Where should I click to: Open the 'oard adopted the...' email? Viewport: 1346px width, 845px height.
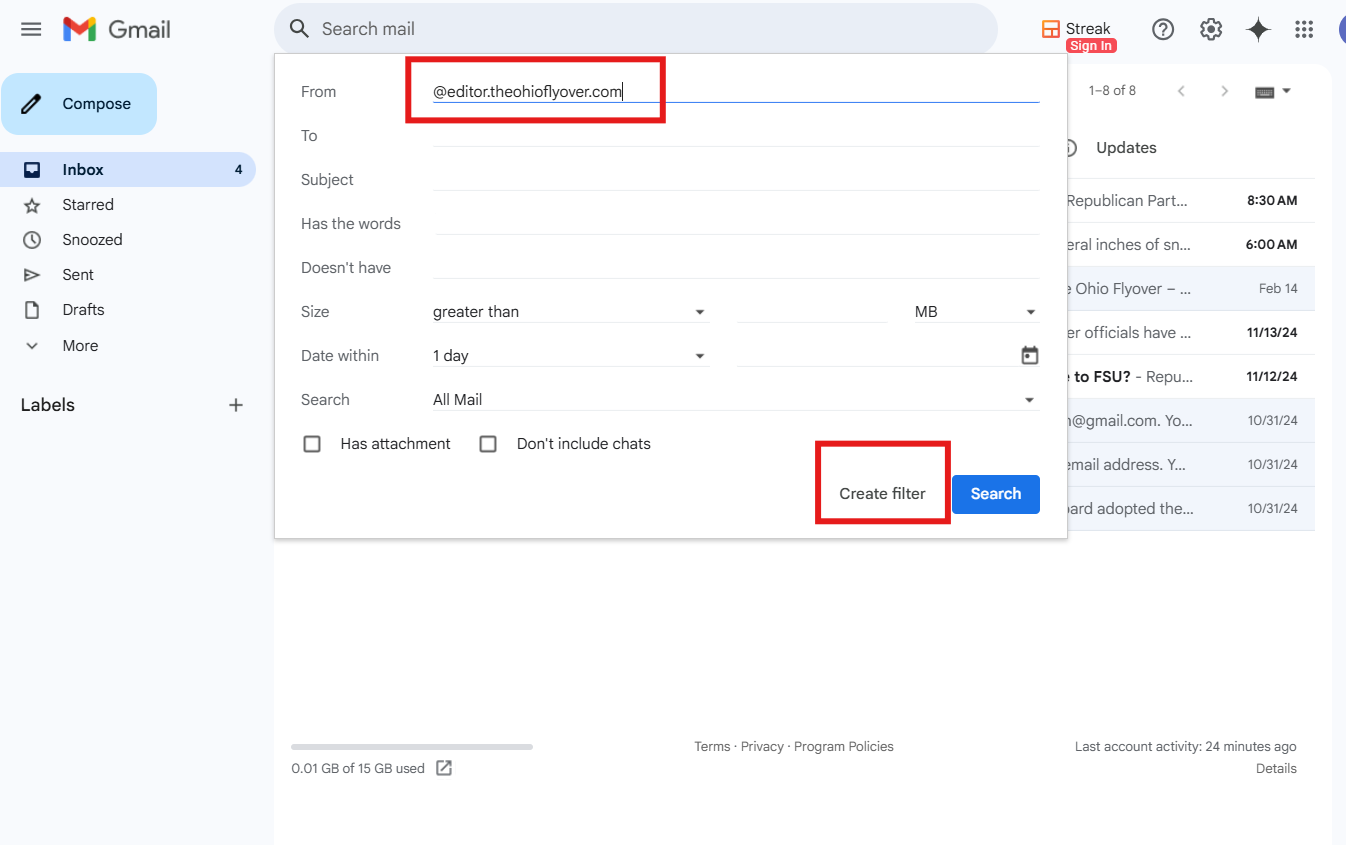pyautogui.click(x=1190, y=509)
